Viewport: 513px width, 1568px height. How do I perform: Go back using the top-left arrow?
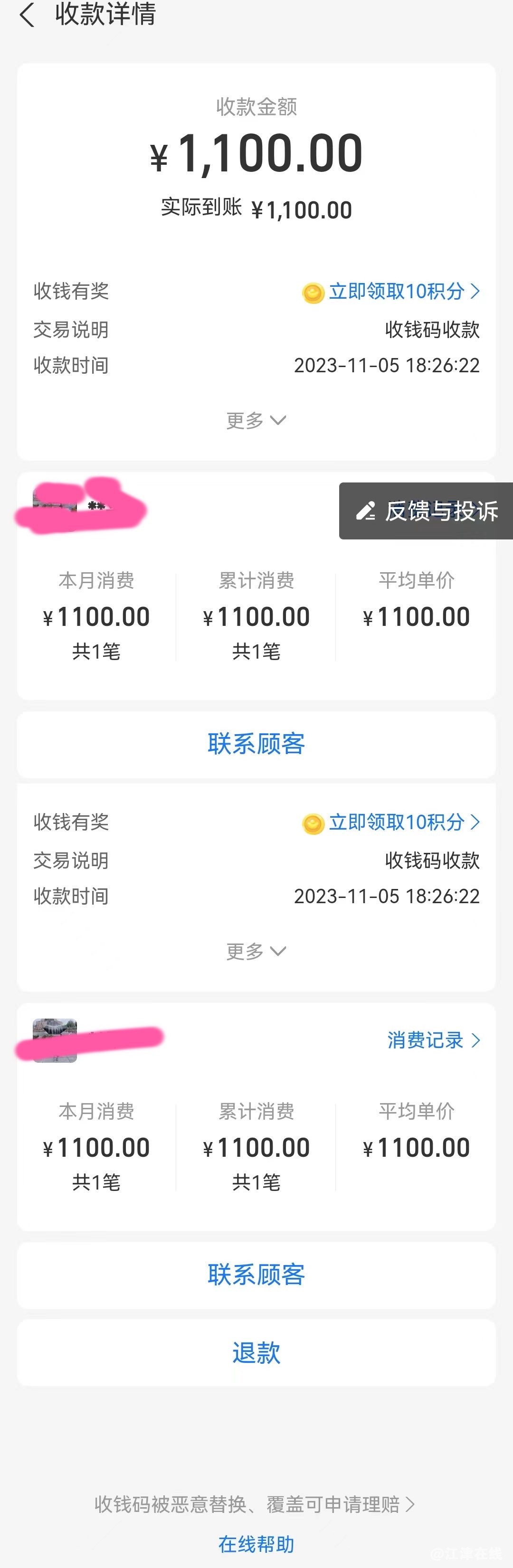click(27, 14)
